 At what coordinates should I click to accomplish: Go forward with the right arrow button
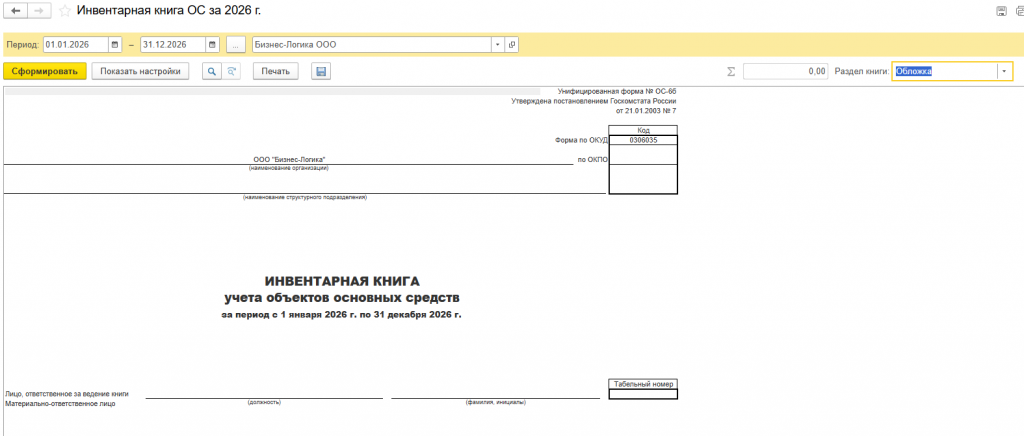click(39, 10)
